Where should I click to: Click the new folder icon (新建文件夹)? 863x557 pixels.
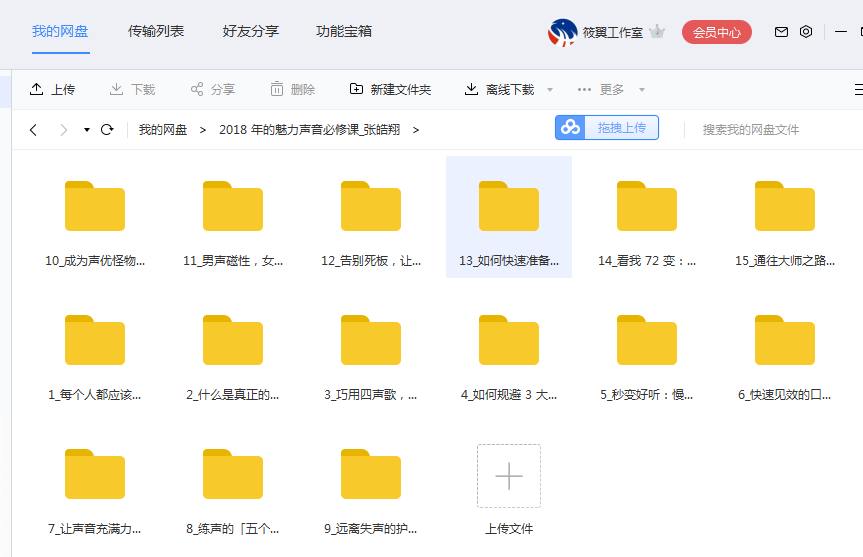[x=356, y=89]
